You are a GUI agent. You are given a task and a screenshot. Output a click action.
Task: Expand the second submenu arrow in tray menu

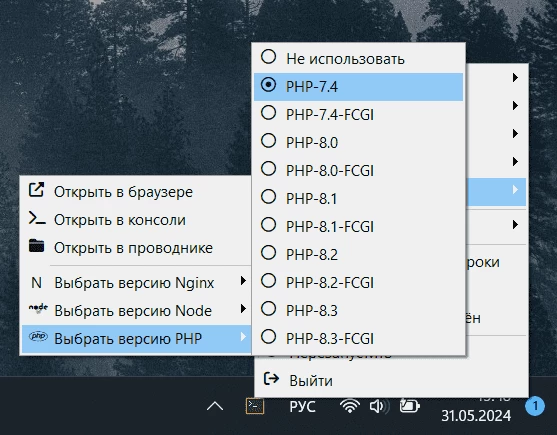515,105
